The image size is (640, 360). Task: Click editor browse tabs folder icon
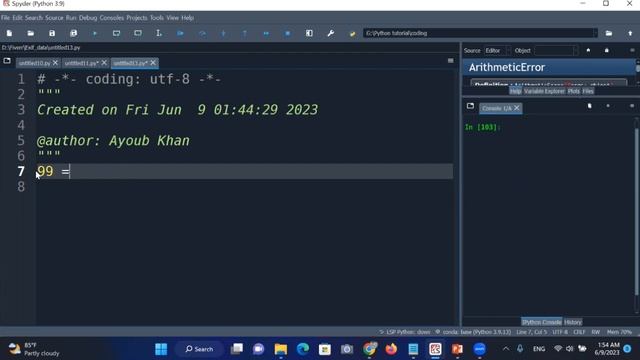pyautogui.click(x=7, y=61)
